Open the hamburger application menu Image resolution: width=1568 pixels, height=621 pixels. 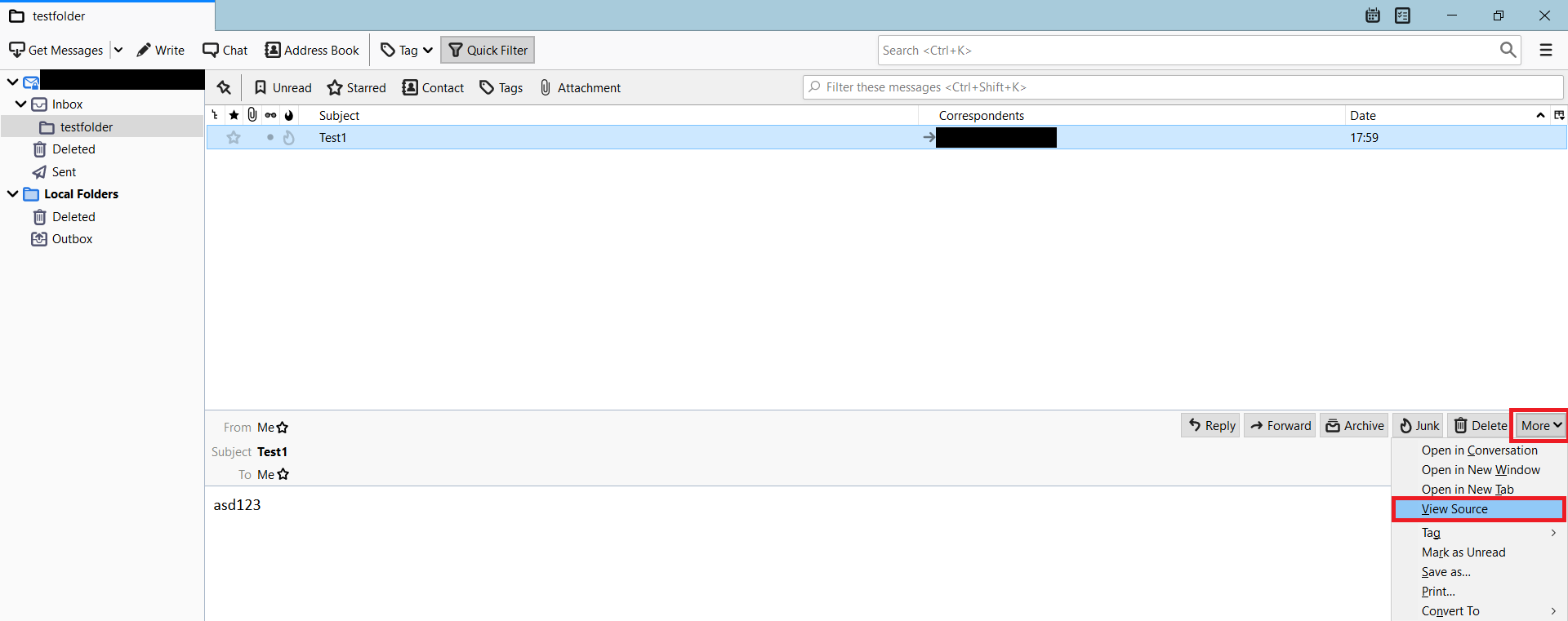tap(1546, 50)
